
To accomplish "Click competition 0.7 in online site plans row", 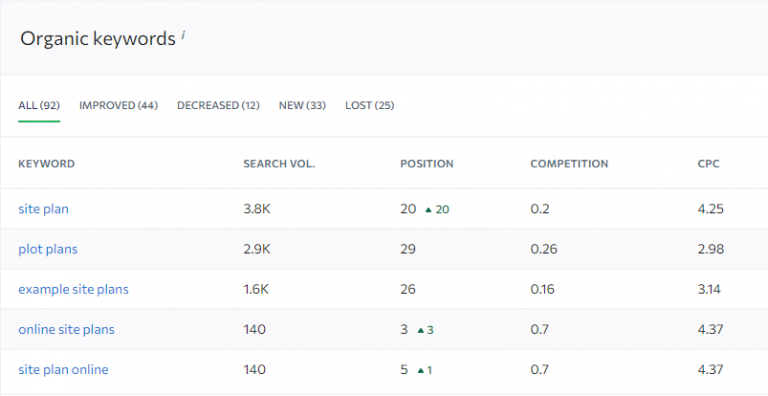I will click(x=540, y=329).
